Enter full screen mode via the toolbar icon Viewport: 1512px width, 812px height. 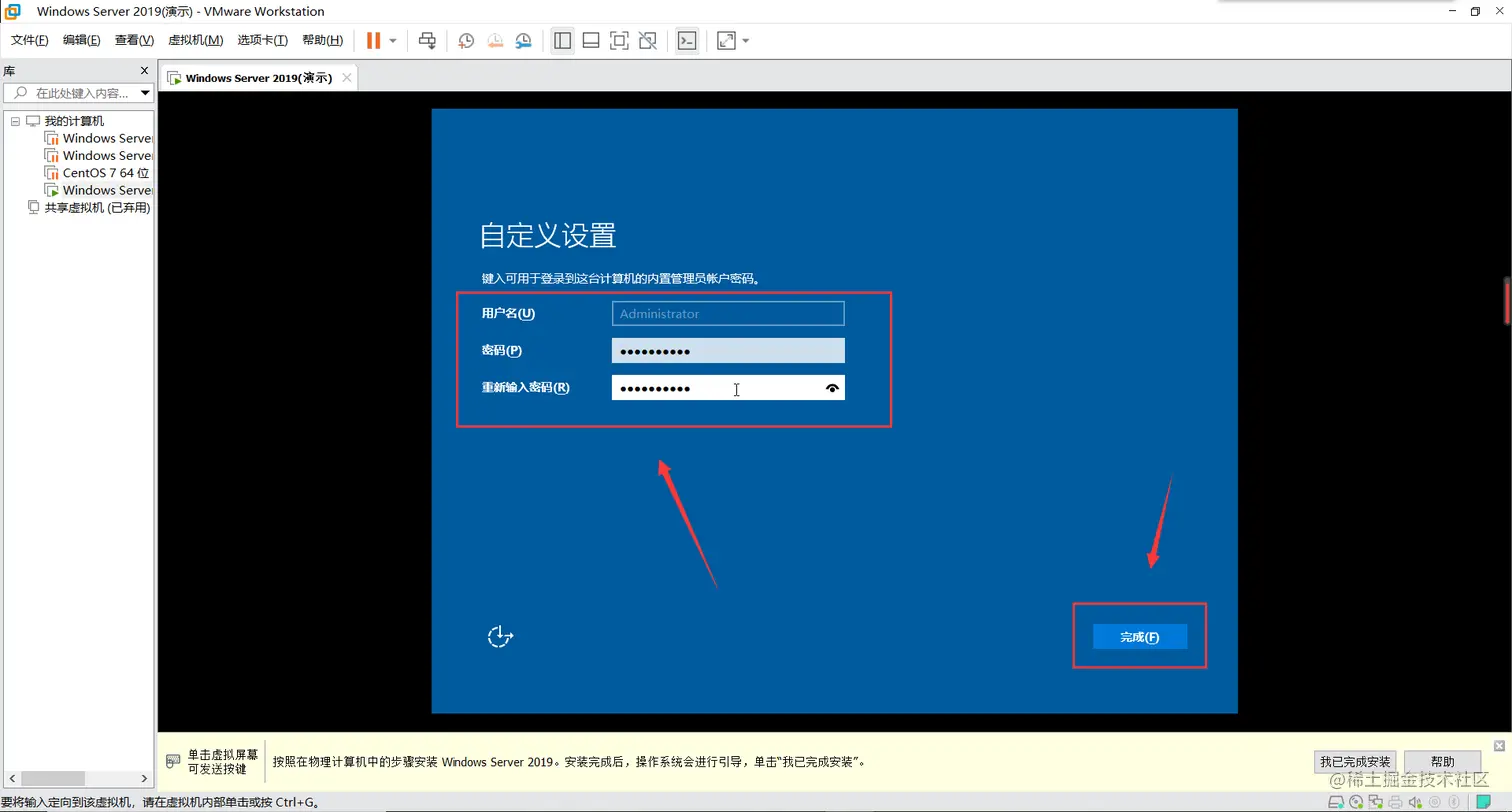tap(618, 40)
